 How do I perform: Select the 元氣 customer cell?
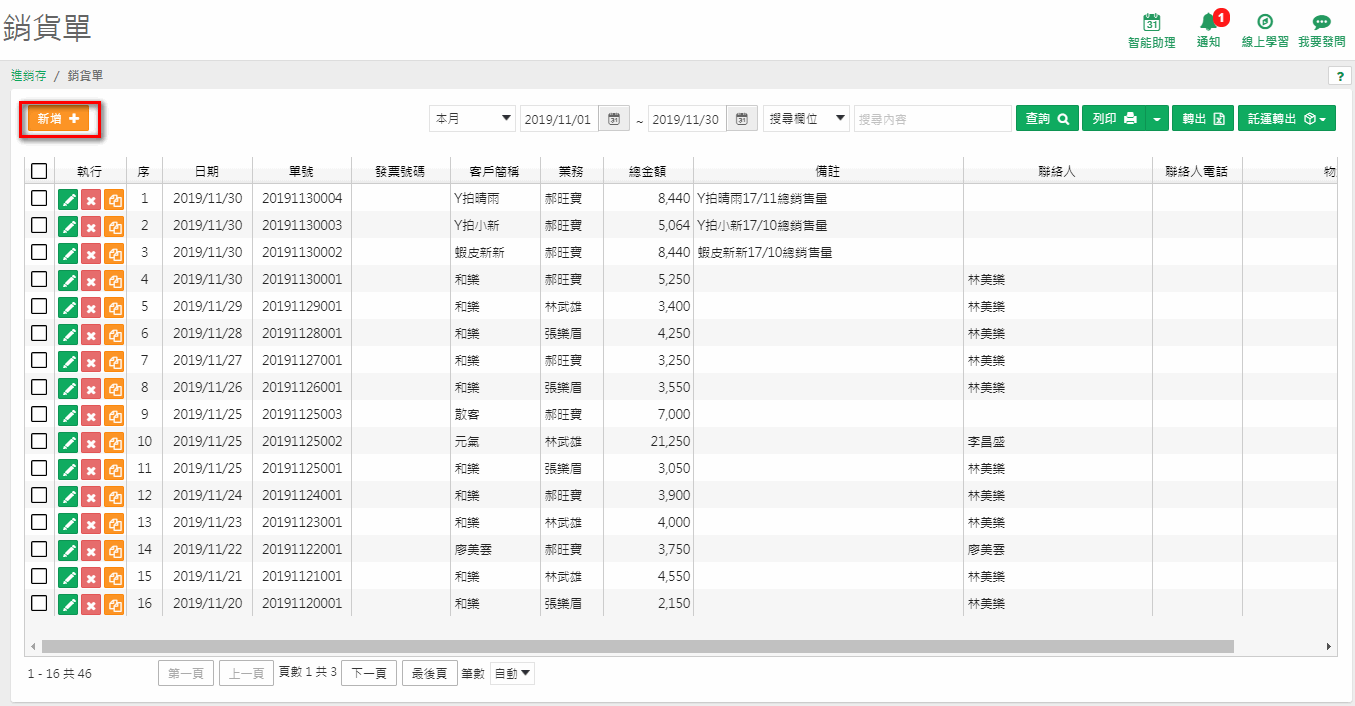coord(495,441)
